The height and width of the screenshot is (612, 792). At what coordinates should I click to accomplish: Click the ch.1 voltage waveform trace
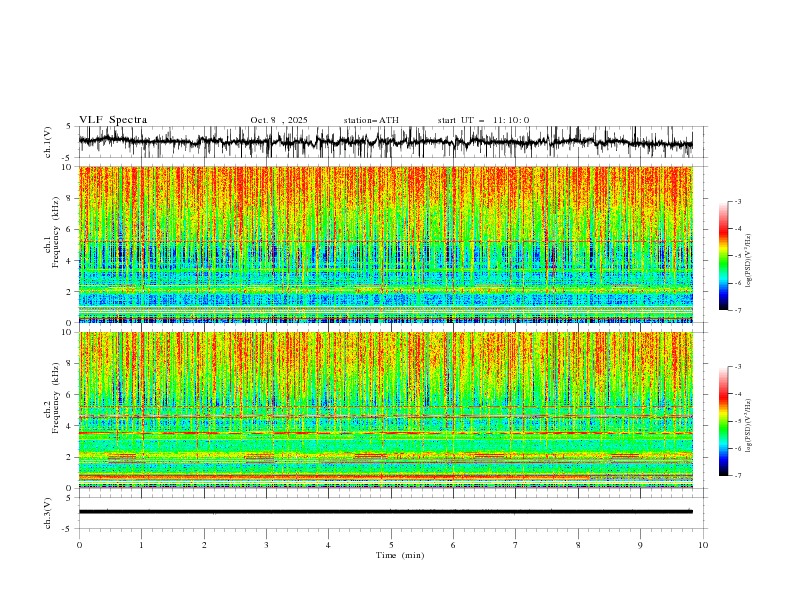385,142
